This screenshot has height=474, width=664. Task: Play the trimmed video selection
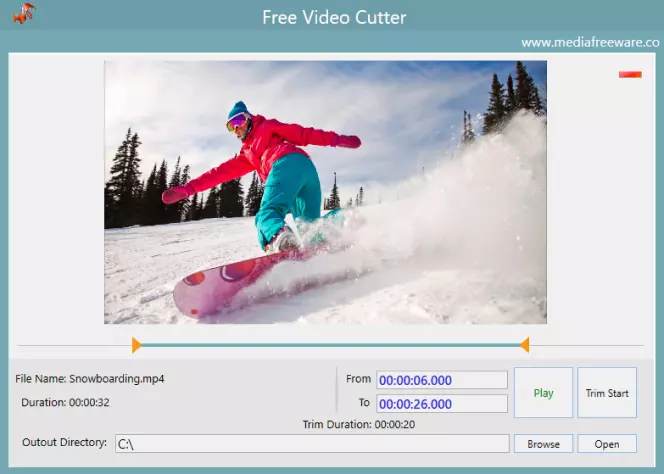pyautogui.click(x=543, y=393)
